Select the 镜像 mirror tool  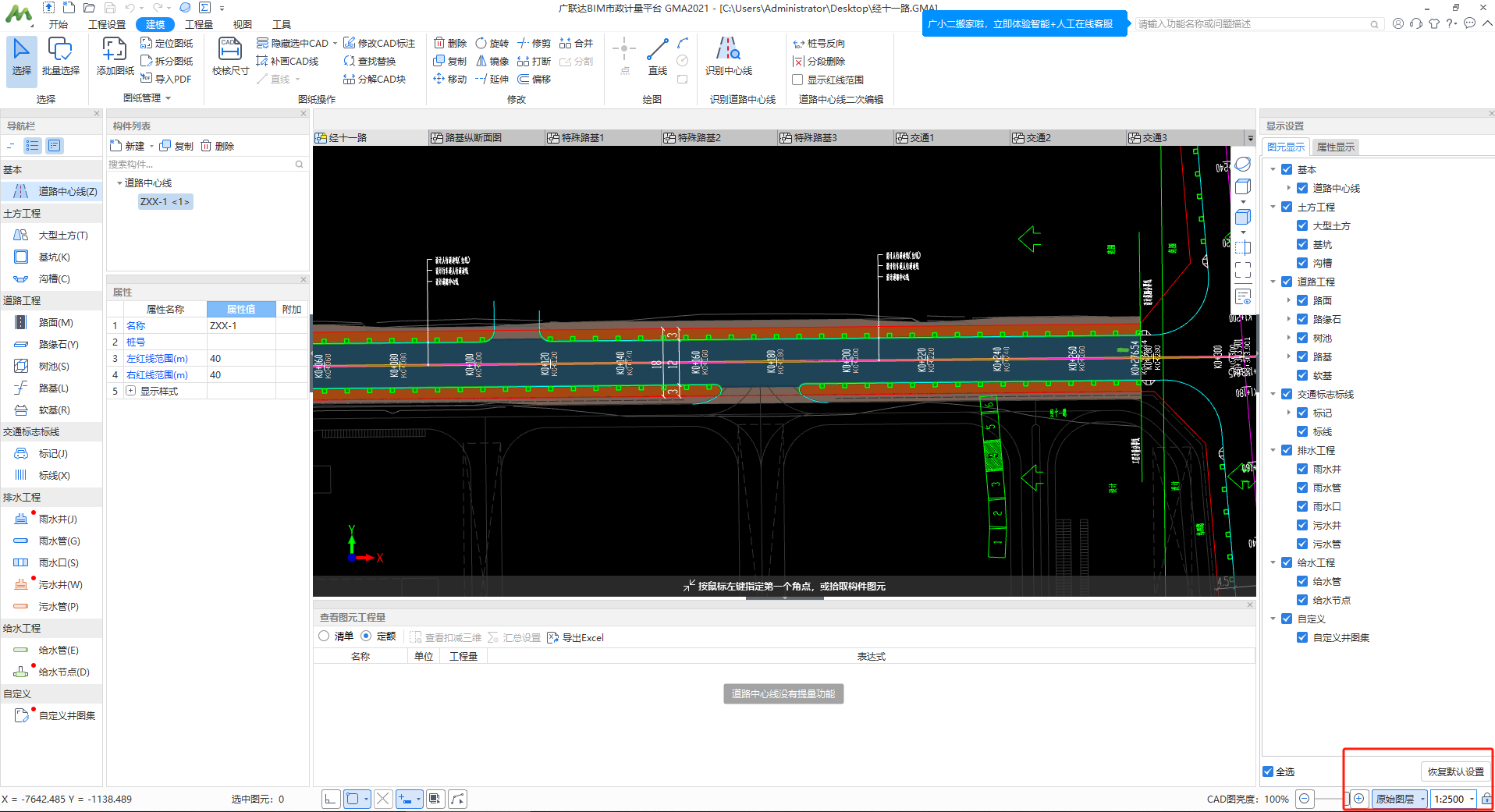tap(492, 61)
